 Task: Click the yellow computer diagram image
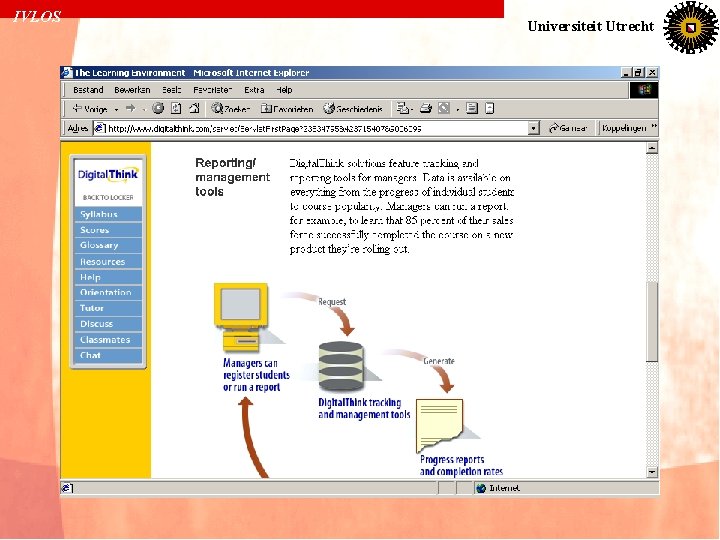point(242,318)
